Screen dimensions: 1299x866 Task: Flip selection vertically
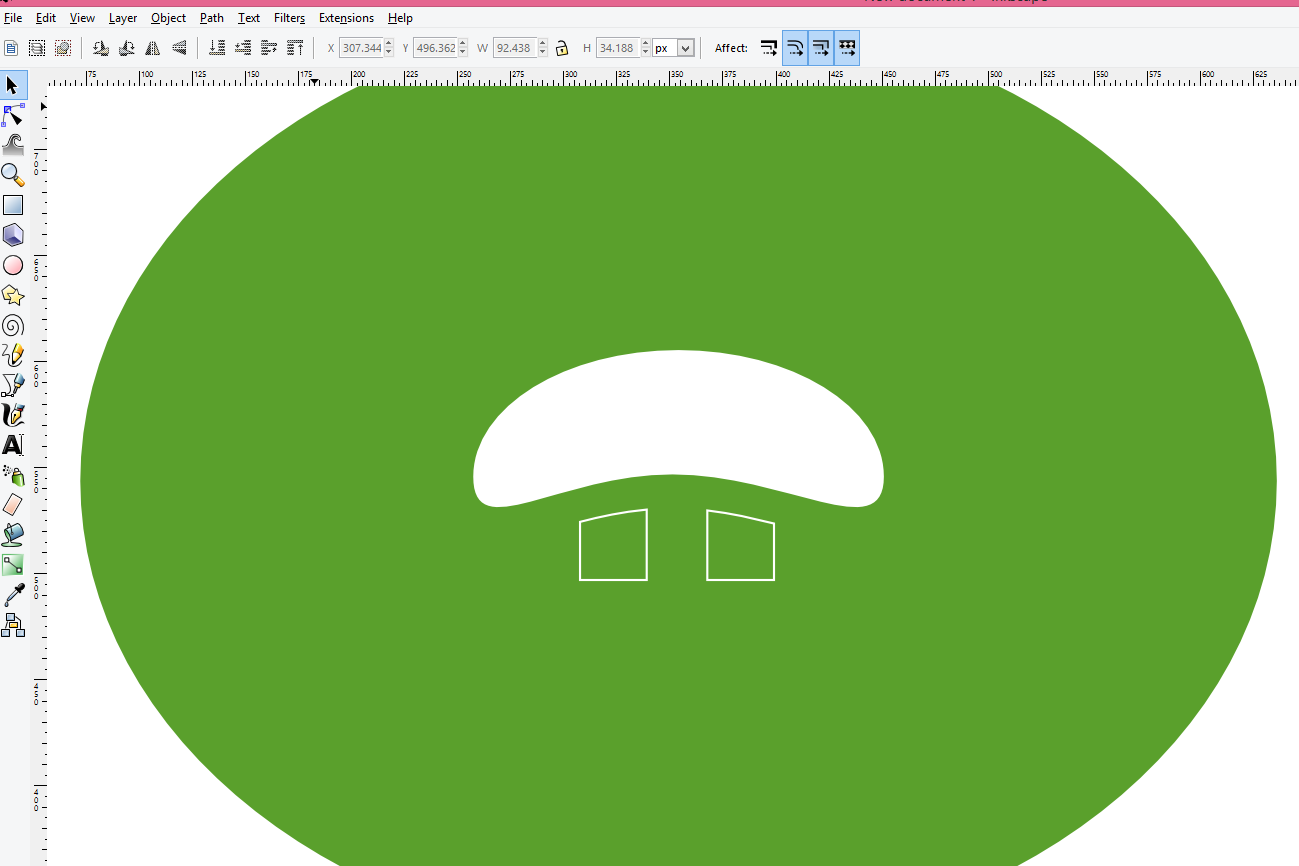[x=179, y=48]
